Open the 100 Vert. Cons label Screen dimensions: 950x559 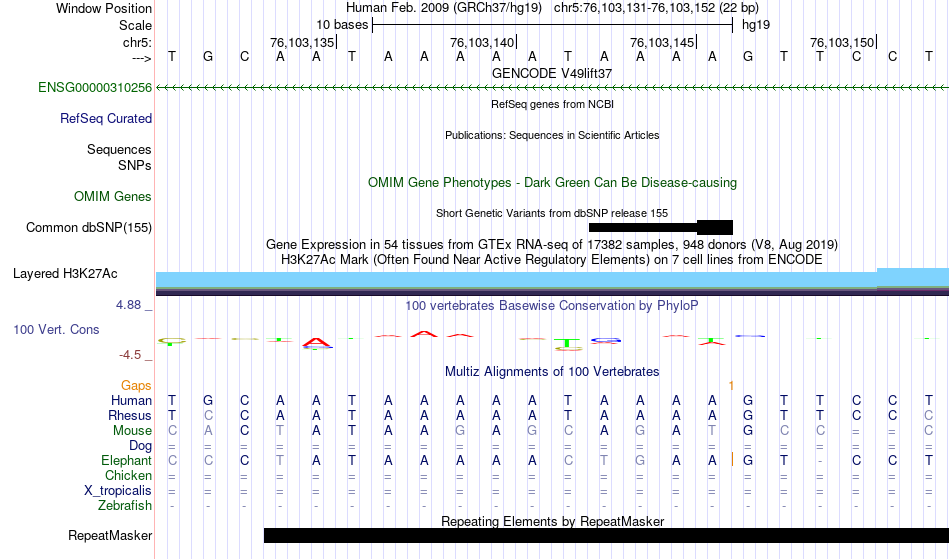click(56, 329)
